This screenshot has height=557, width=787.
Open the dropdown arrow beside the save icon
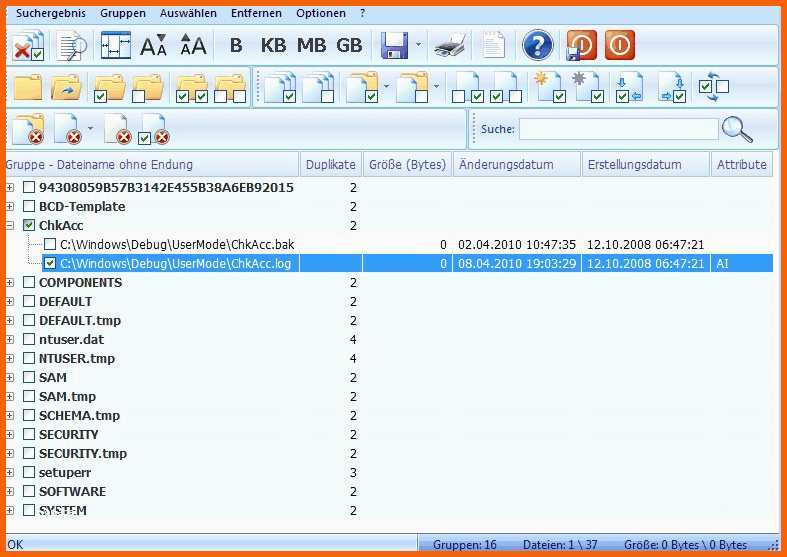pos(418,45)
